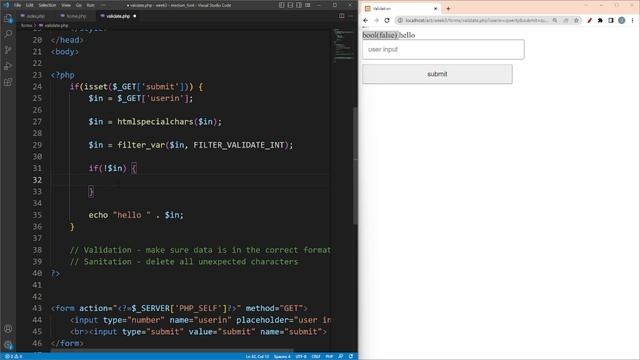The image size is (640, 360).
Task: Click the editor horizontal scrollbar
Action: pyautogui.click(x=171, y=351)
